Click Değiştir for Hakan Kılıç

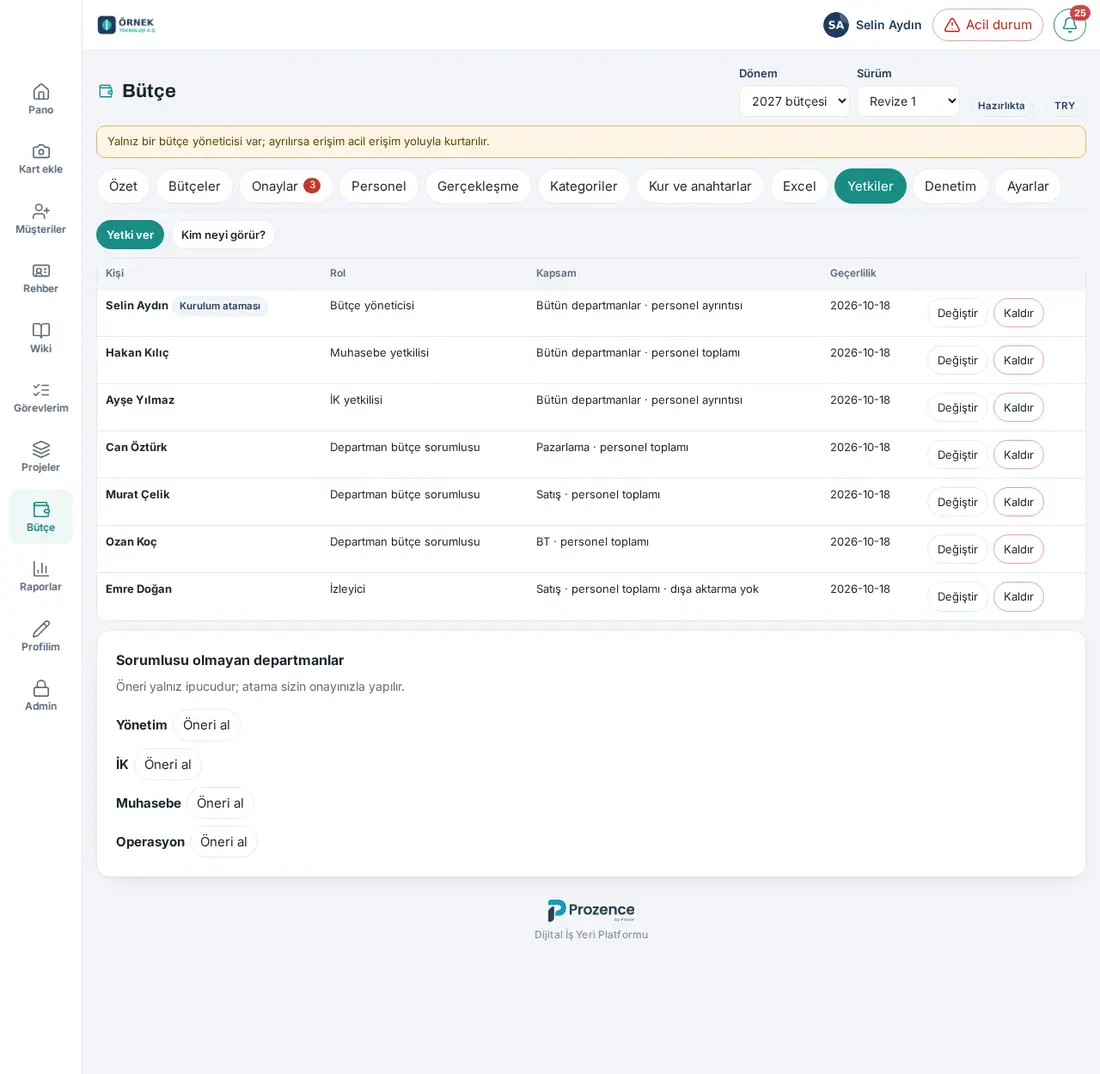pyautogui.click(x=957, y=361)
